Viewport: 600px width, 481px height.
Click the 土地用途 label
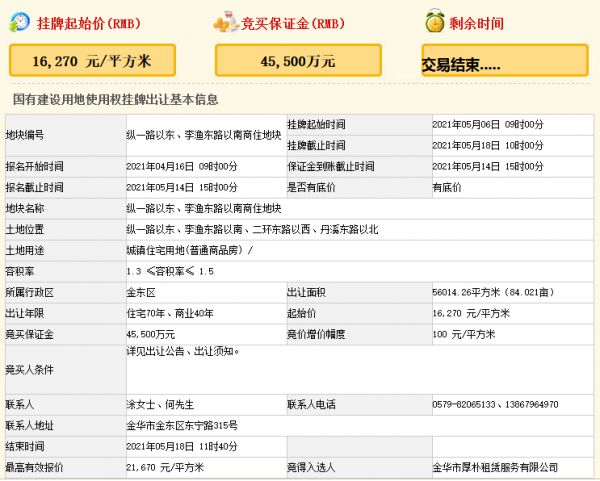[24, 251]
